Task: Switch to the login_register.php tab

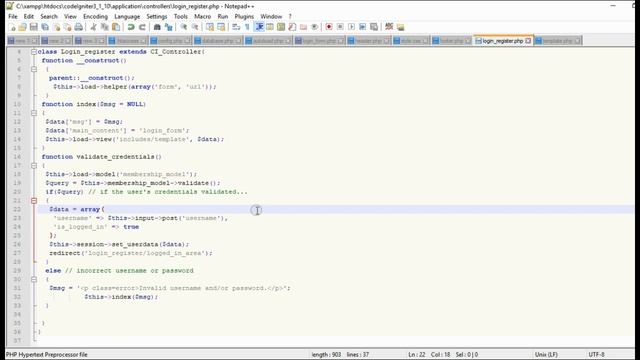Action: click(503, 41)
